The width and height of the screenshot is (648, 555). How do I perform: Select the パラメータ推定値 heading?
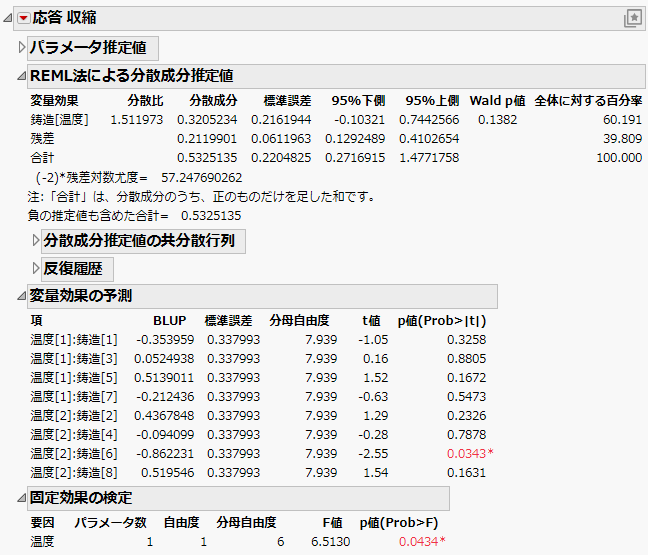[88, 48]
